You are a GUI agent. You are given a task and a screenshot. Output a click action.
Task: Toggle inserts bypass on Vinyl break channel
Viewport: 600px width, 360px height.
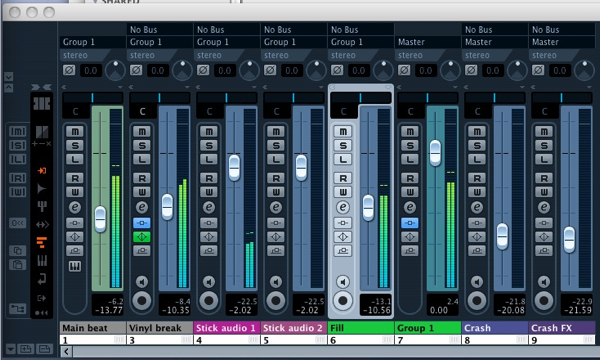point(142,223)
